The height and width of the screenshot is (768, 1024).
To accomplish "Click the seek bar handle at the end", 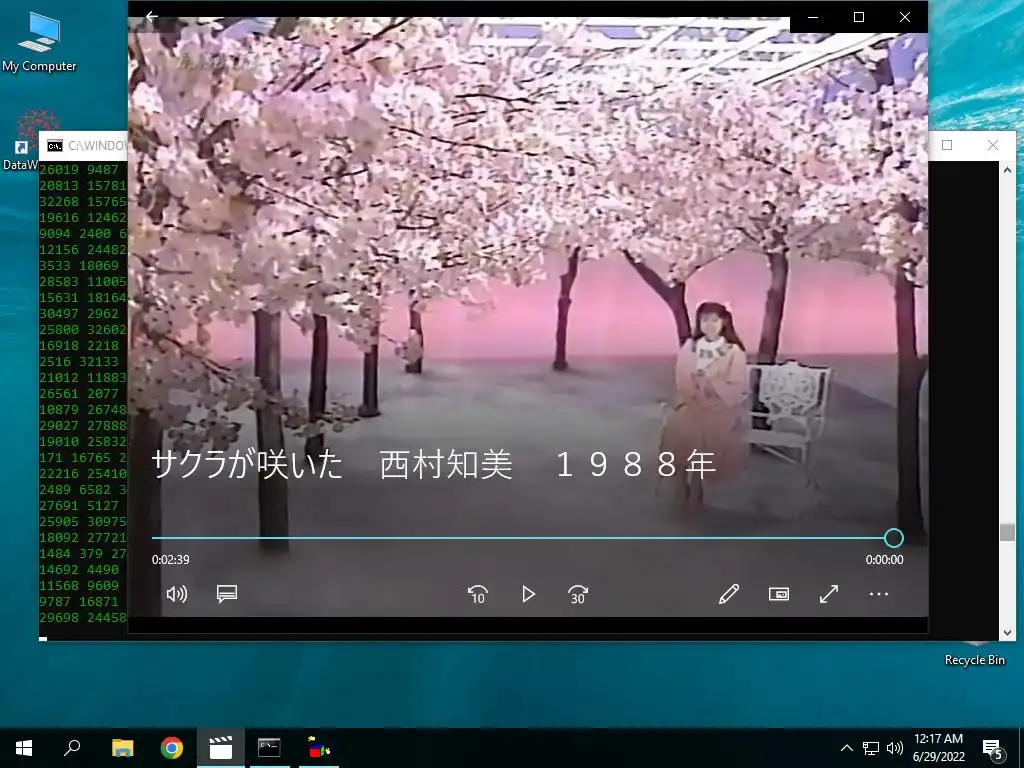I will (x=893, y=538).
